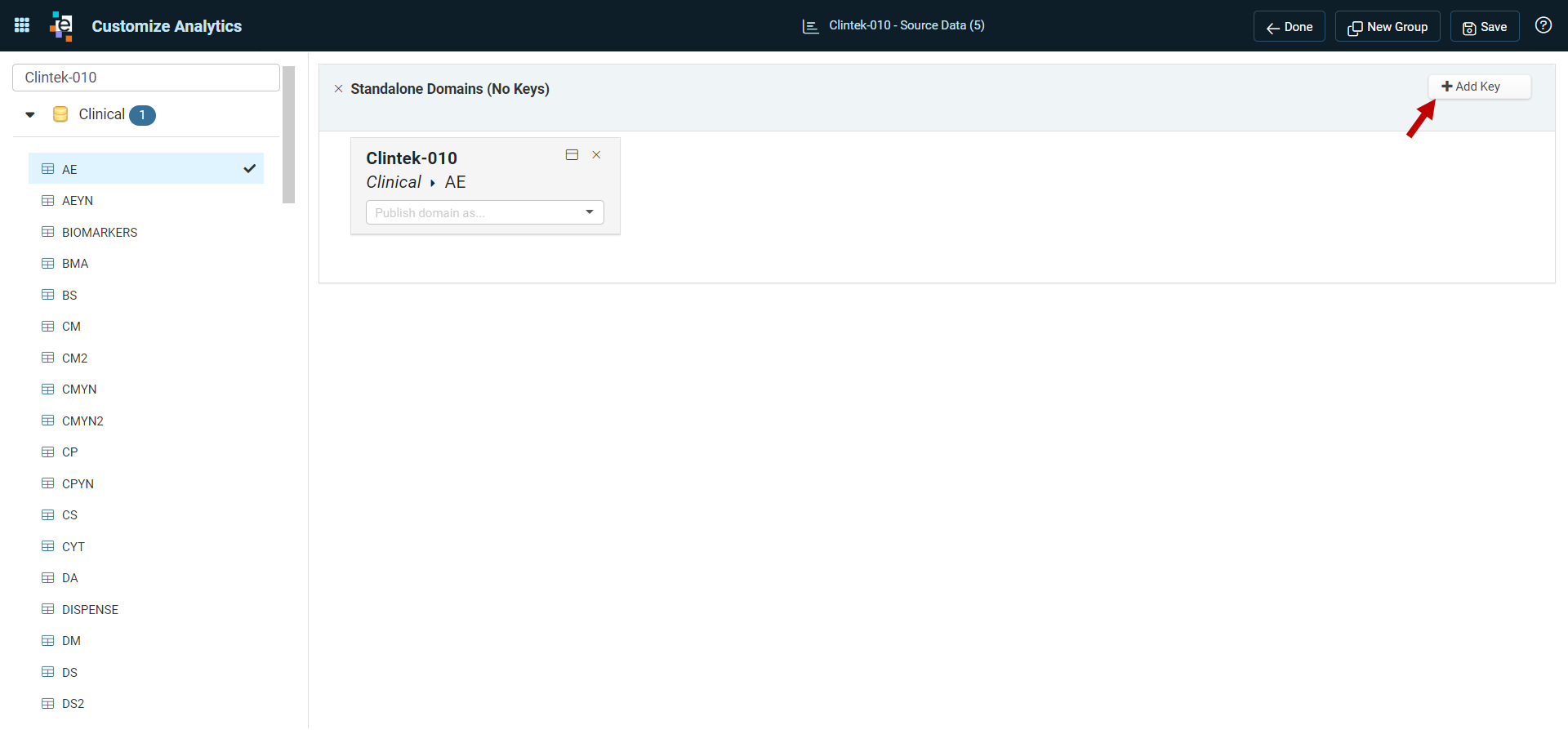Screen dimensions: 1568x730
Task: Click the CMYN2 table icon
Action: click(x=48, y=421)
